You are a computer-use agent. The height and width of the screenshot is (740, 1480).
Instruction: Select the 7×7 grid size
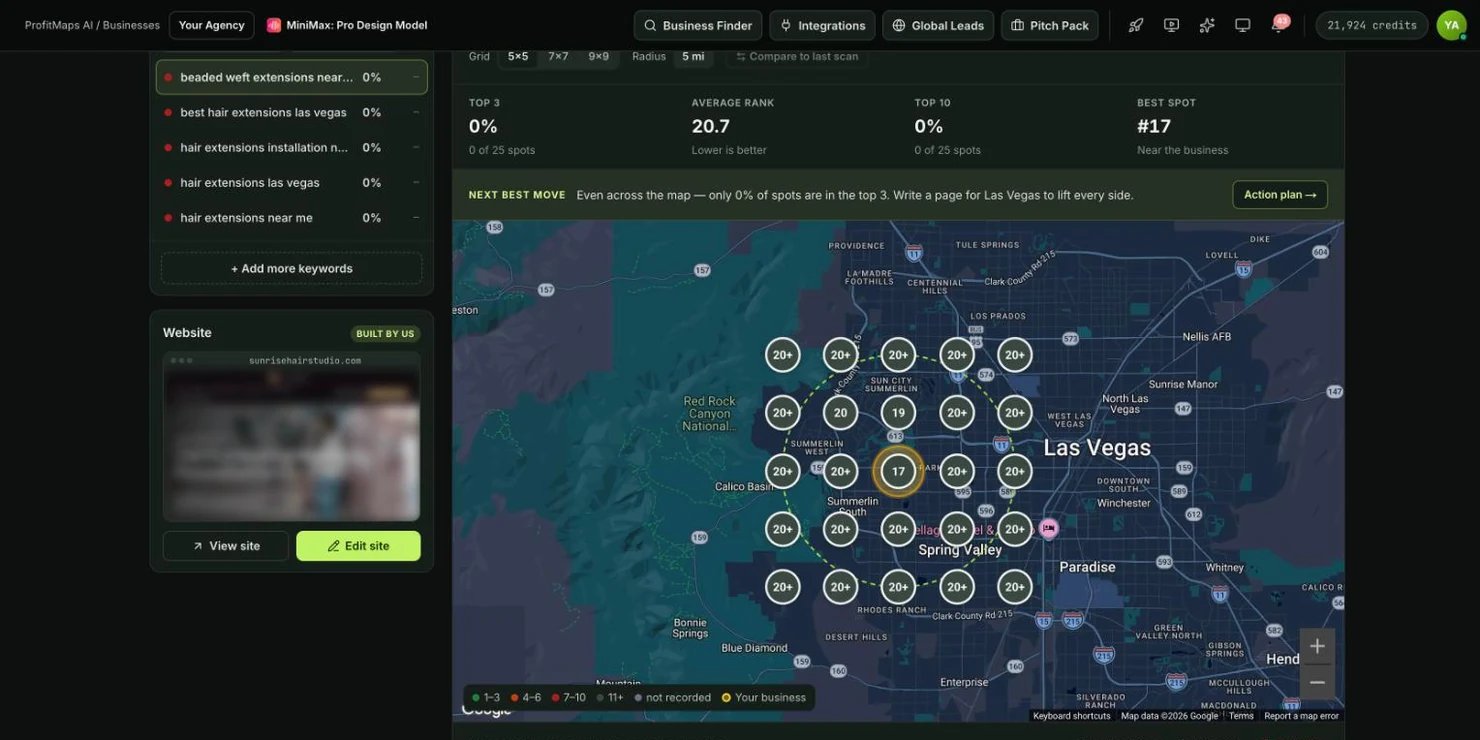[x=558, y=56]
